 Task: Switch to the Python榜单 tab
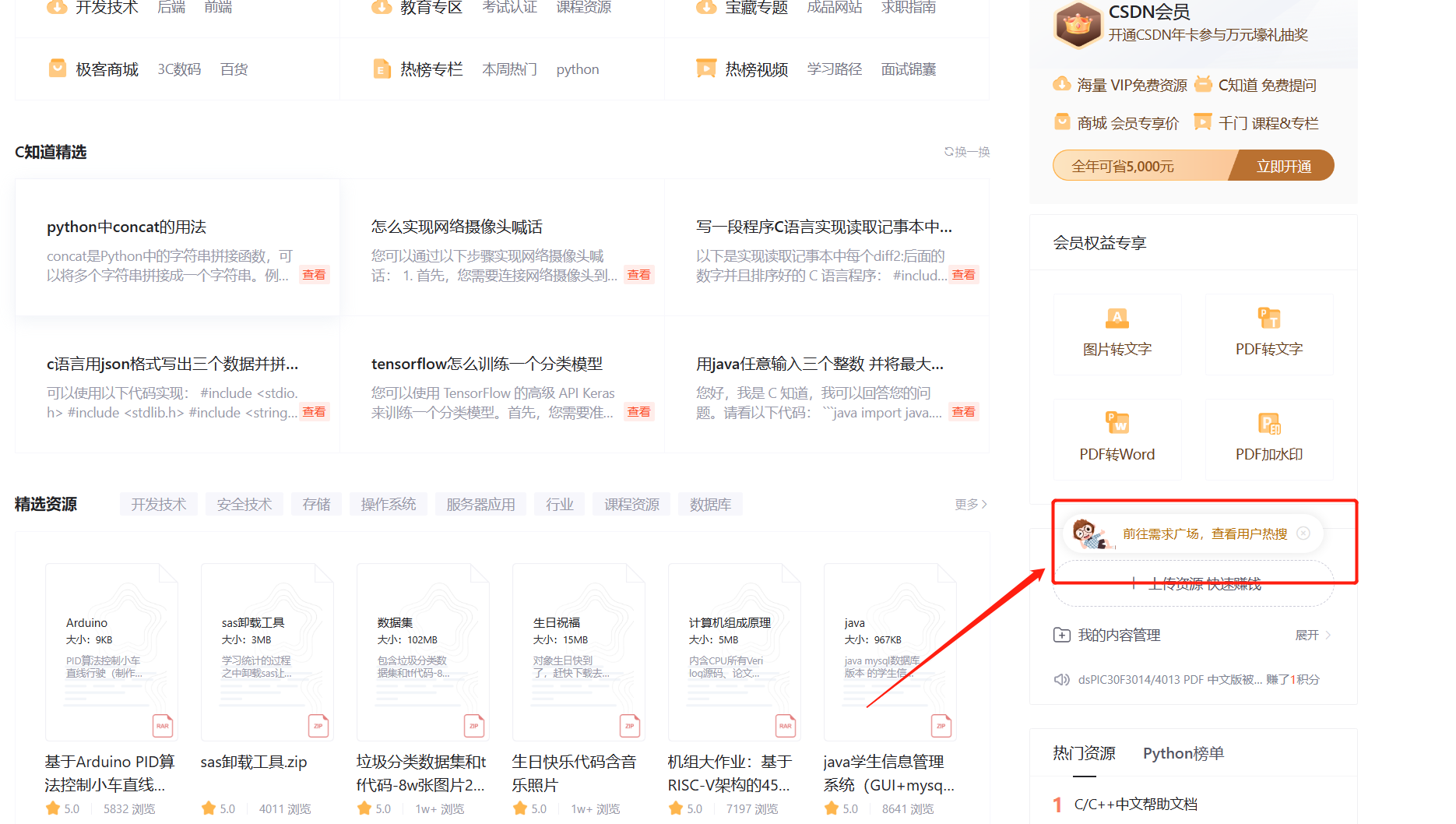(1183, 753)
